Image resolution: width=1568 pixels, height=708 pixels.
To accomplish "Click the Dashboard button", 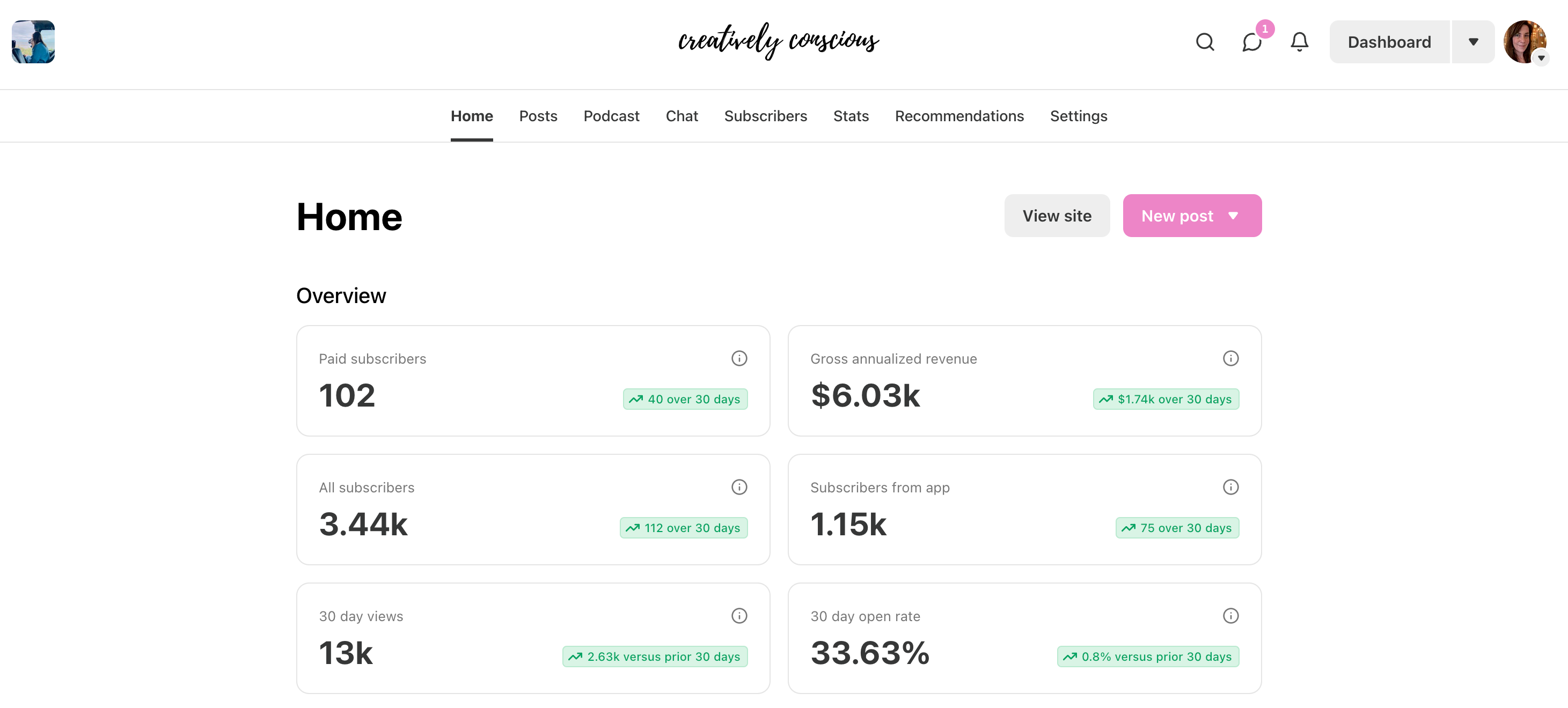I will tap(1389, 42).
